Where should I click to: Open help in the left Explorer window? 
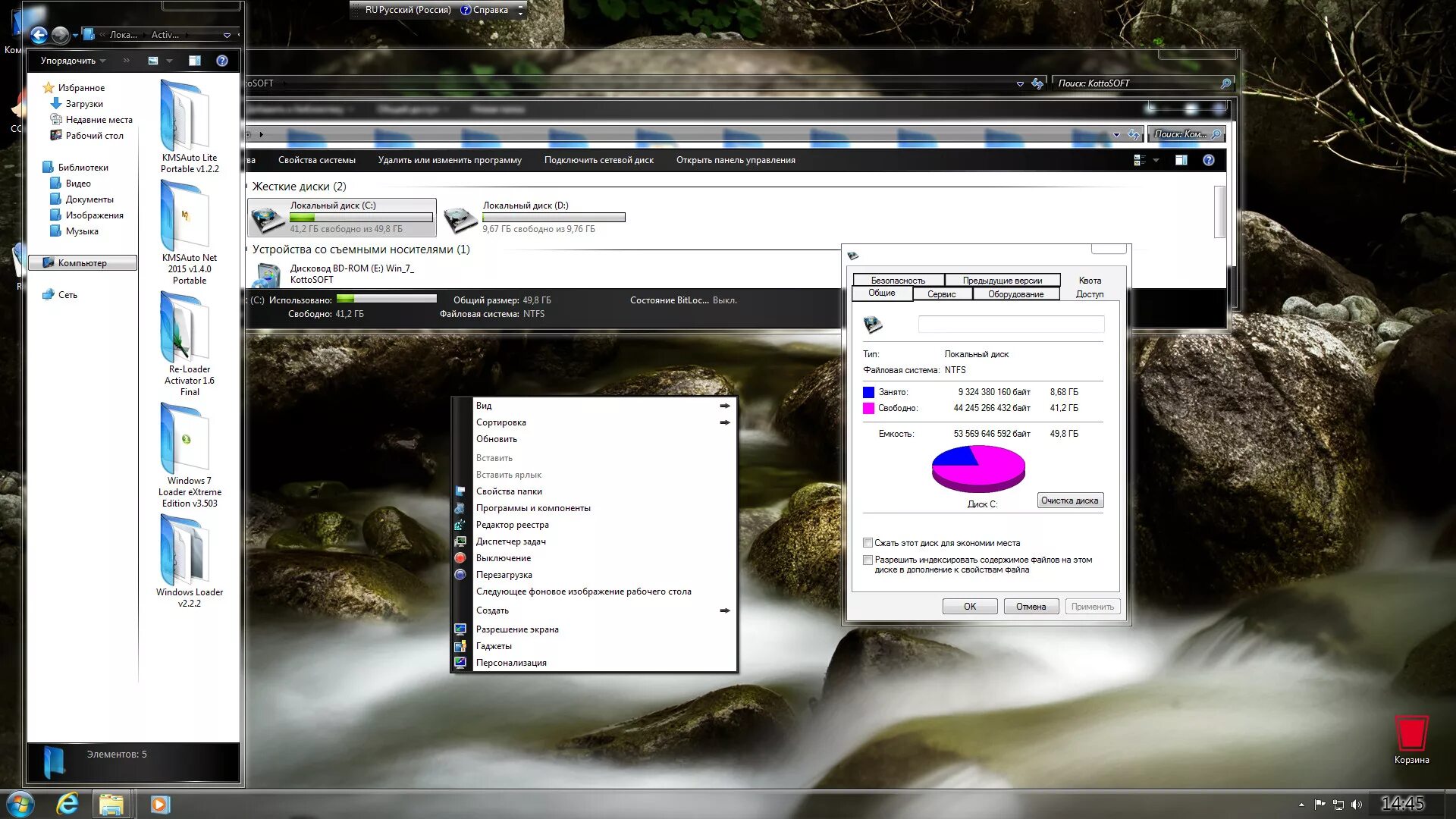222,61
